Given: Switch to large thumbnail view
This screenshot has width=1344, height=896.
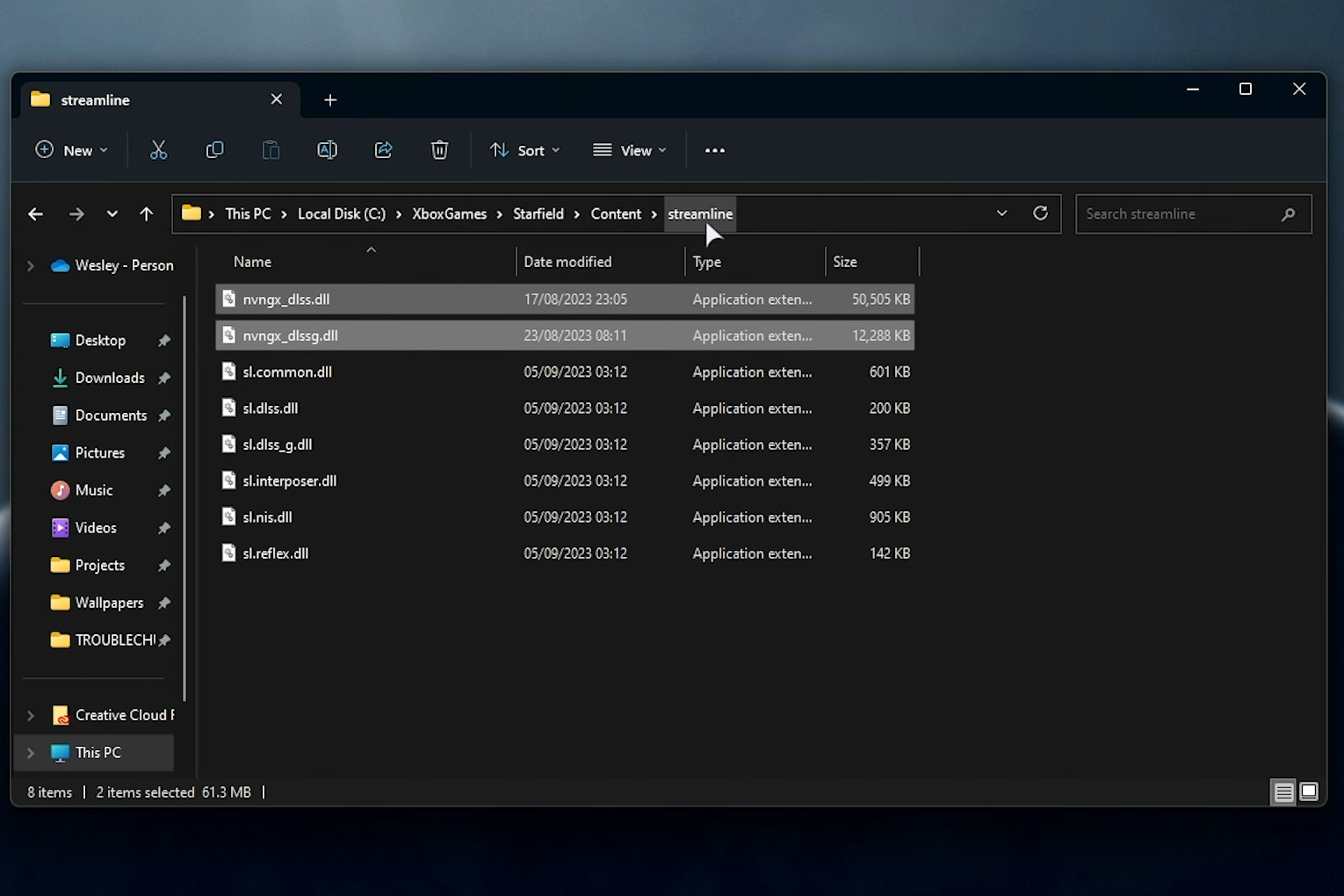Looking at the screenshot, I should coord(1309,791).
